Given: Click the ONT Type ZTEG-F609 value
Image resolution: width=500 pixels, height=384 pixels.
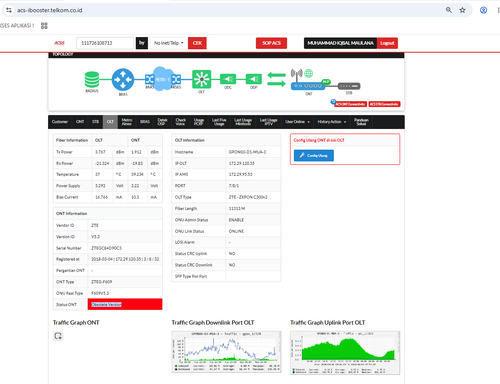Looking at the screenshot, I should (102, 282).
